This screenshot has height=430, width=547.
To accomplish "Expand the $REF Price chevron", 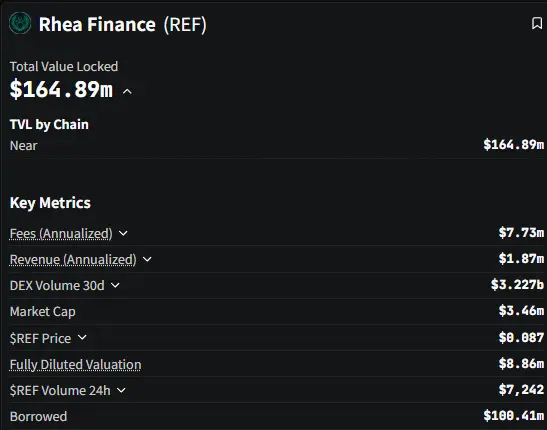I will 82,337.
